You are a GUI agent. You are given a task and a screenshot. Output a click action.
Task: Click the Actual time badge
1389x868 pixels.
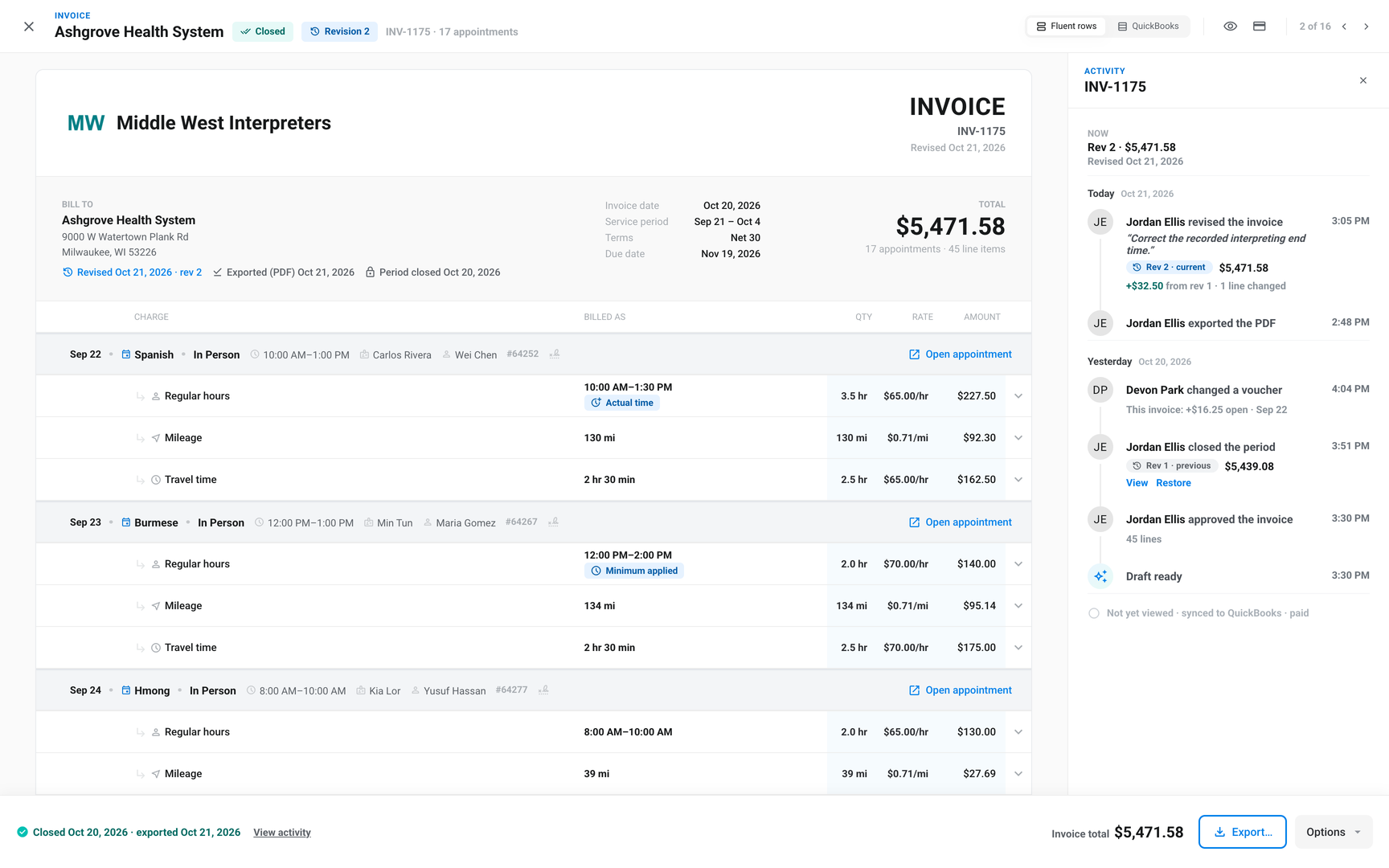click(621, 403)
